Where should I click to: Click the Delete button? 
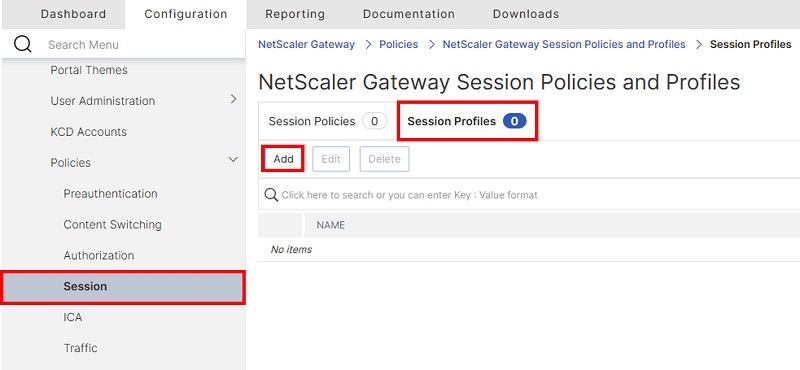point(384,159)
